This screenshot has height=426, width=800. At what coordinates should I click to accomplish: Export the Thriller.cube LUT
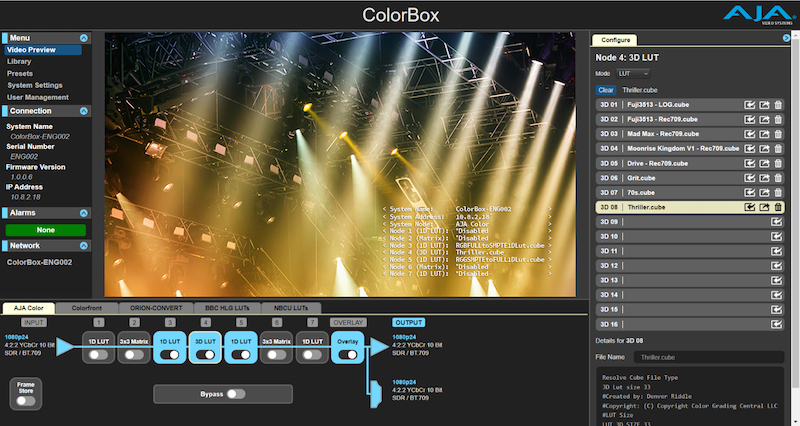pos(764,207)
